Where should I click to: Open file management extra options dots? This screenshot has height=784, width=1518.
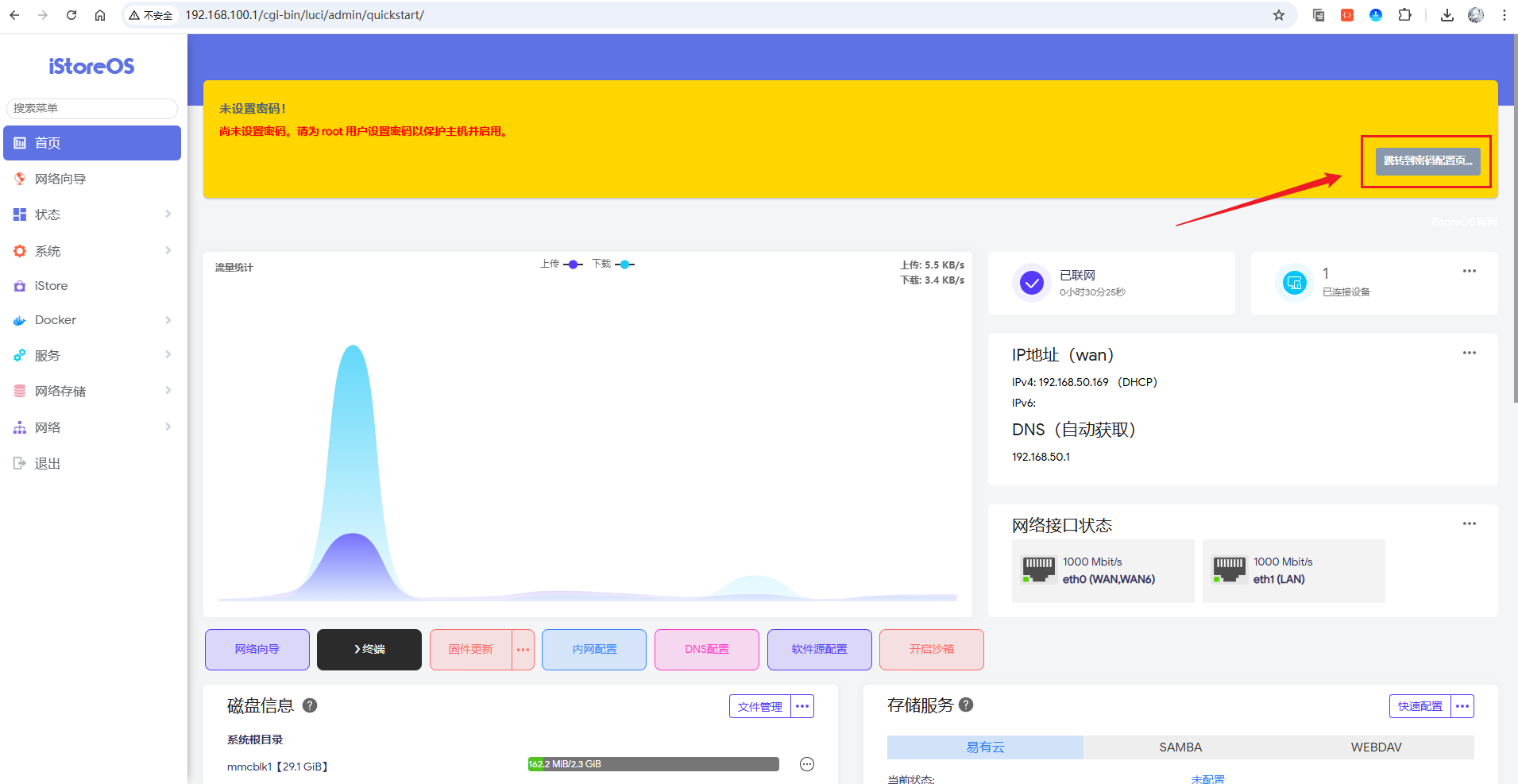coord(802,706)
